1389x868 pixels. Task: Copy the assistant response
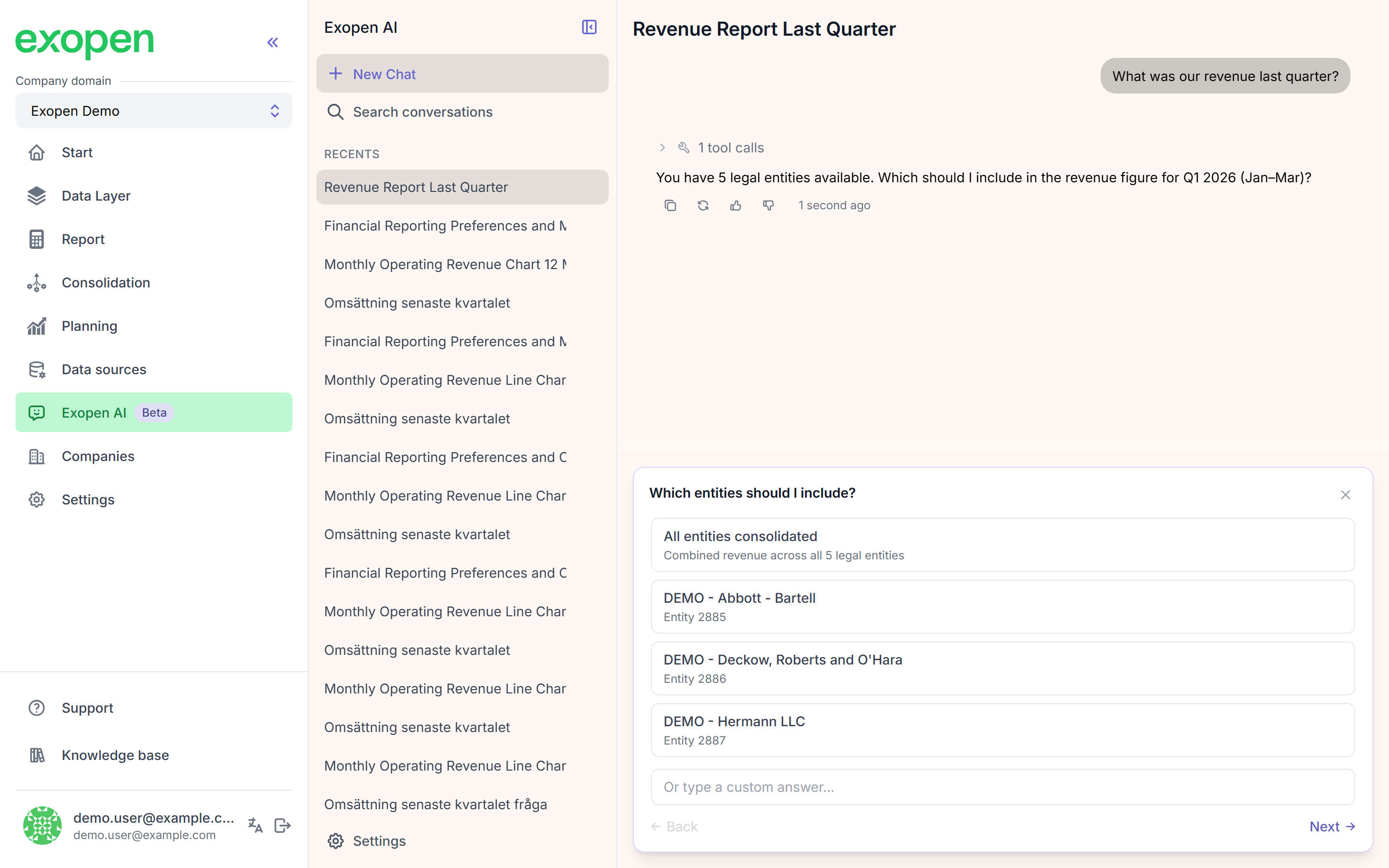click(670, 205)
